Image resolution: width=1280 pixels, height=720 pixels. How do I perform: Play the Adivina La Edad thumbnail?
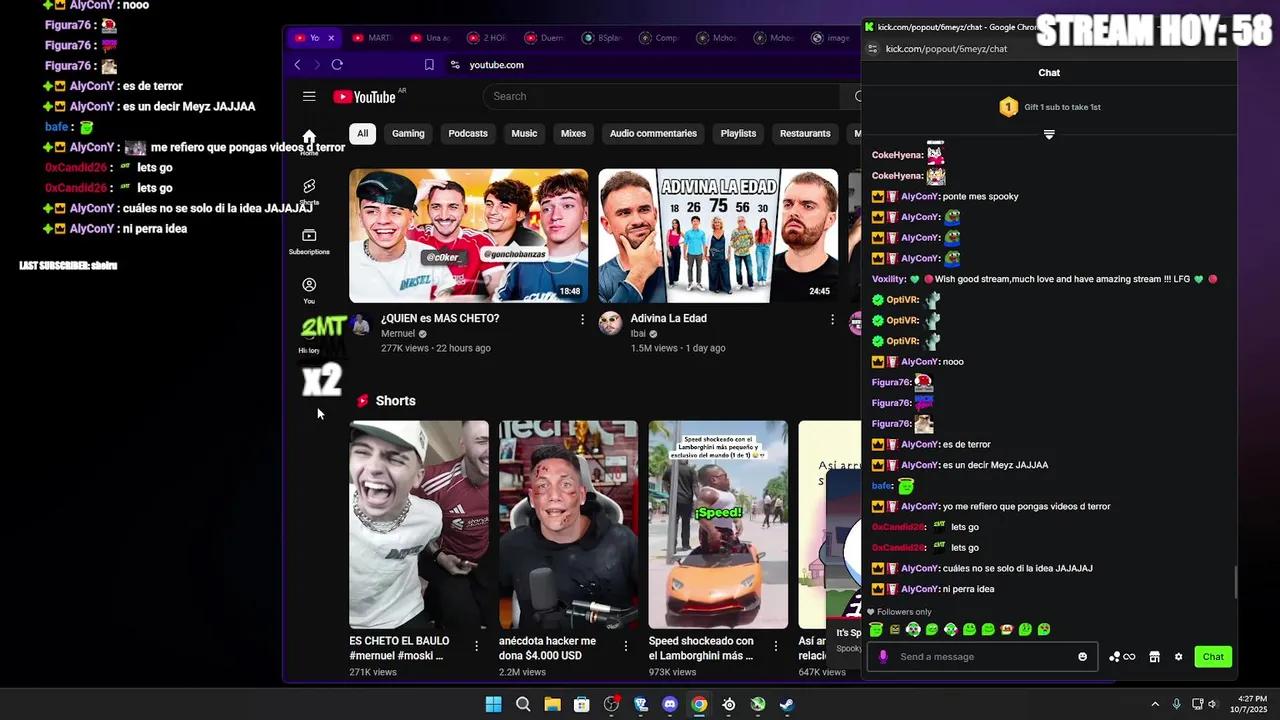[718, 235]
